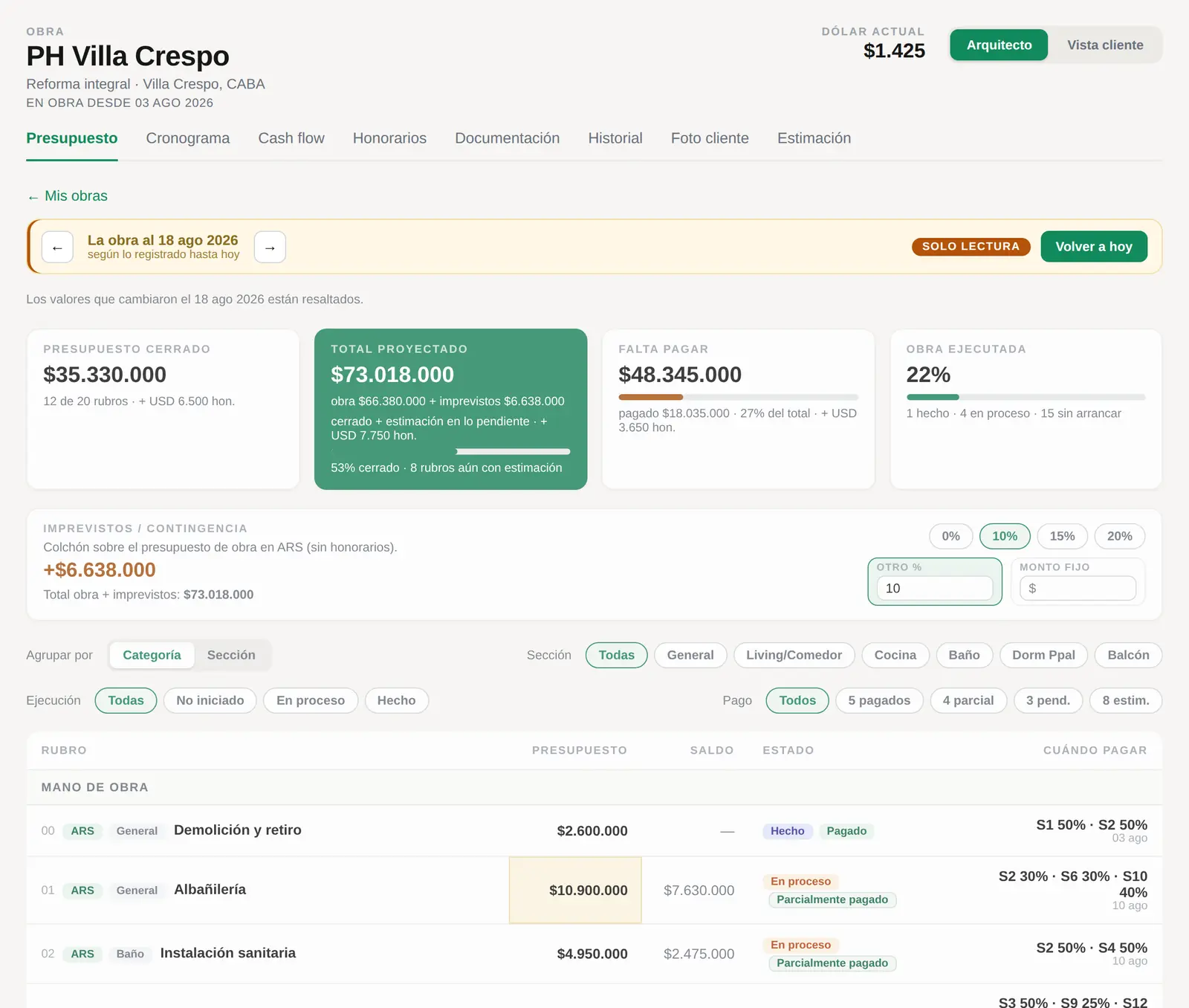The width and height of the screenshot is (1189, 1008).
Task: Open the Documentación tab
Action: click(x=507, y=138)
